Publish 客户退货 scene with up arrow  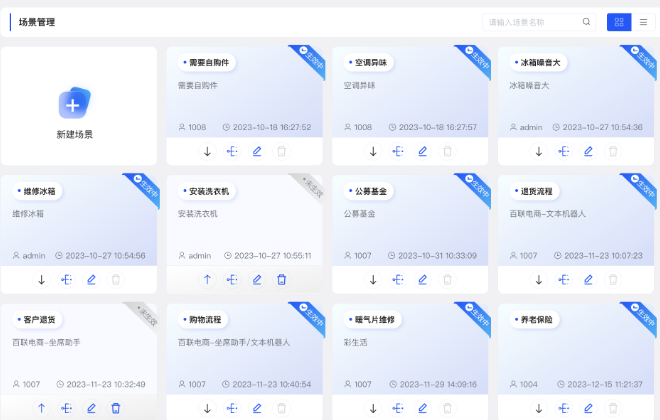[x=41, y=408]
